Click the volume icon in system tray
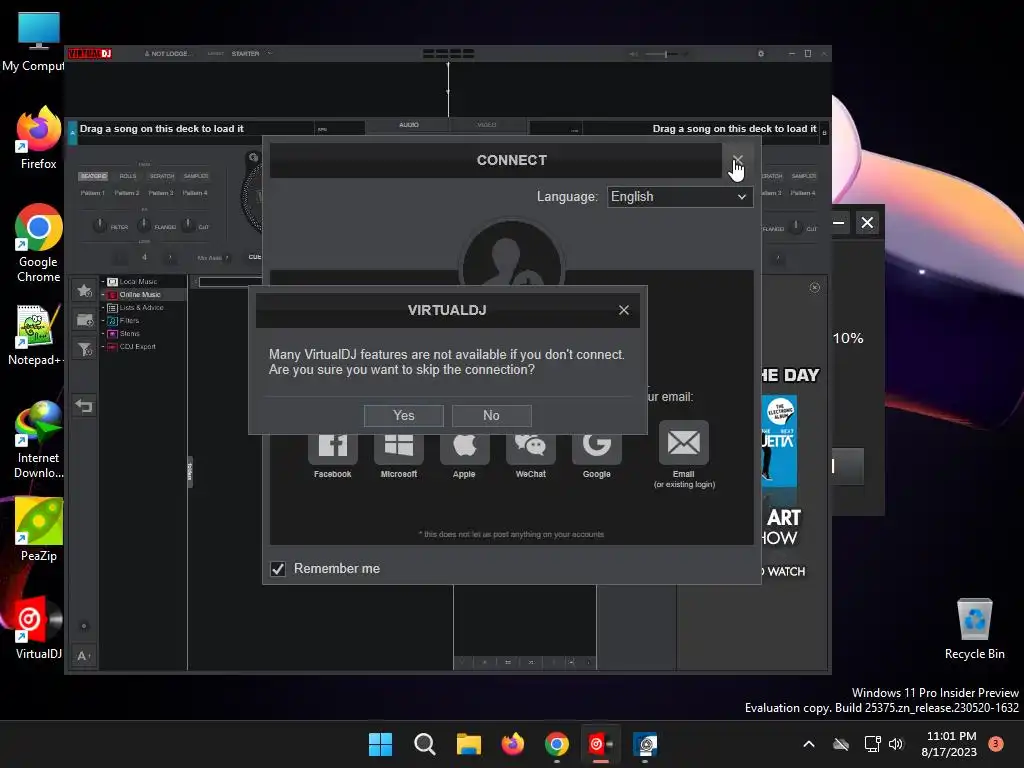The height and width of the screenshot is (768, 1024). (896, 744)
